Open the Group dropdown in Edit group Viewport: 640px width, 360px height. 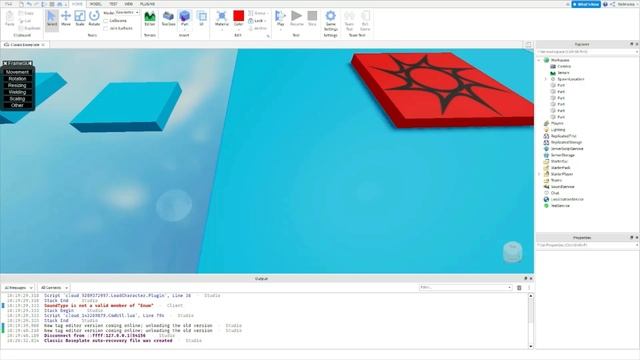click(257, 13)
